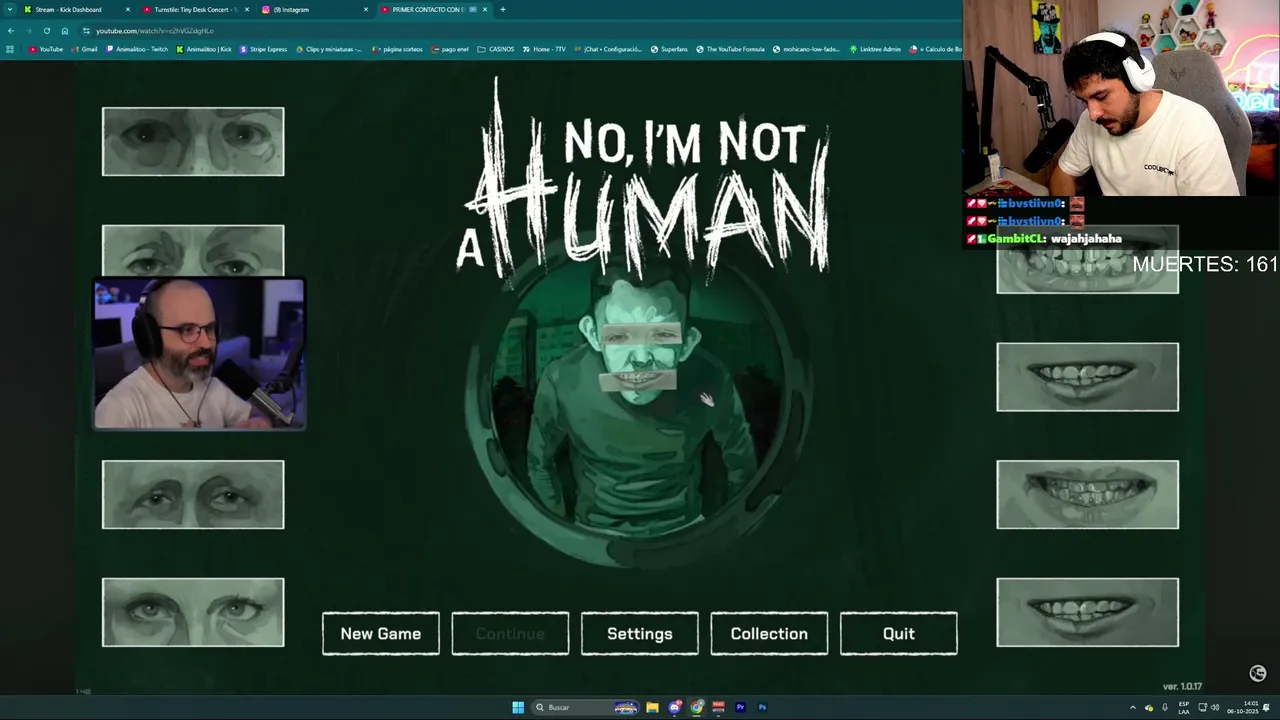Click the bottom-most eyes portrait on the left
The width and height of the screenshot is (1280, 720).
pyautogui.click(x=193, y=612)
